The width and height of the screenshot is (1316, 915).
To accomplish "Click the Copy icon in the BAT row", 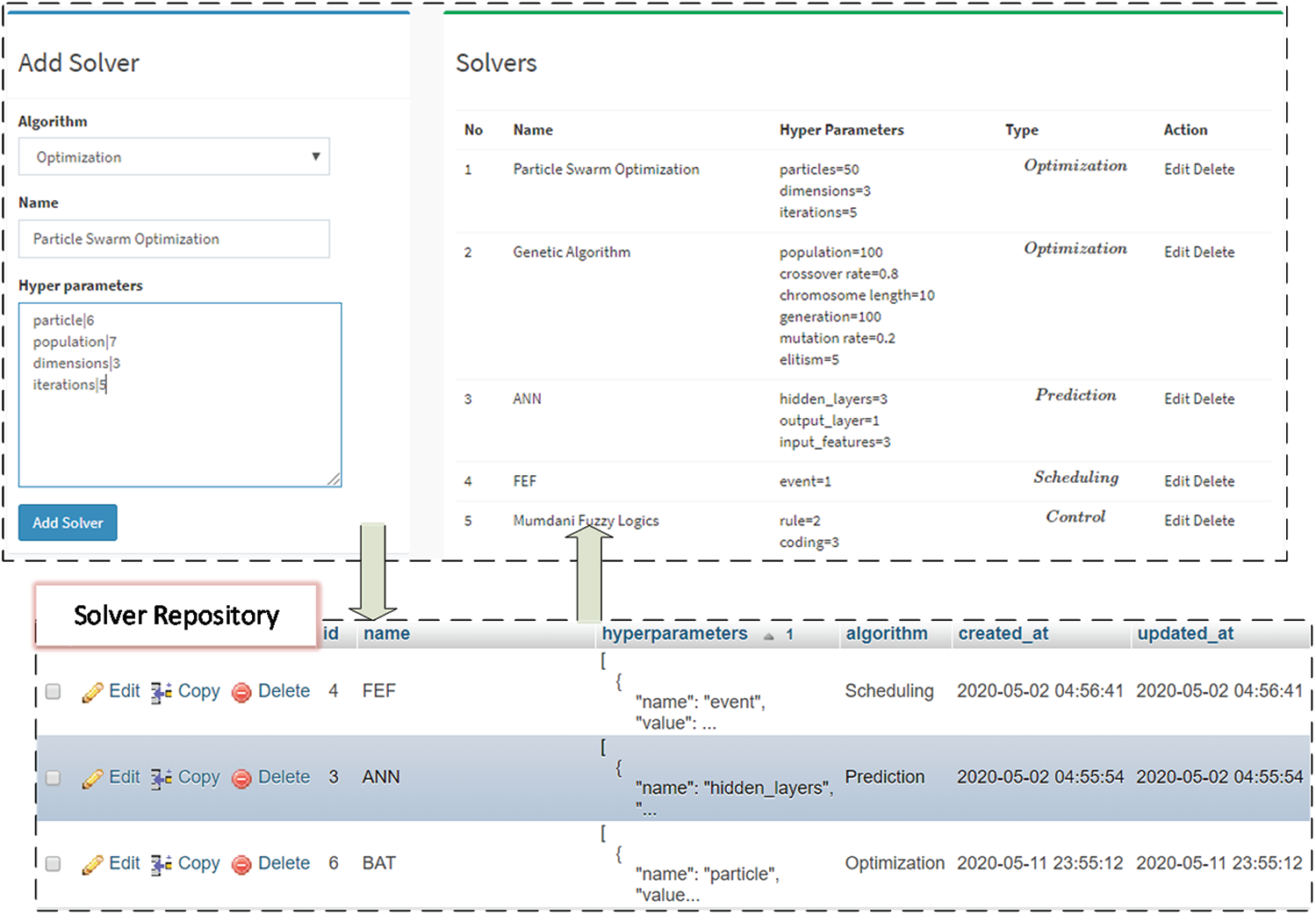I will pos(161,864).
